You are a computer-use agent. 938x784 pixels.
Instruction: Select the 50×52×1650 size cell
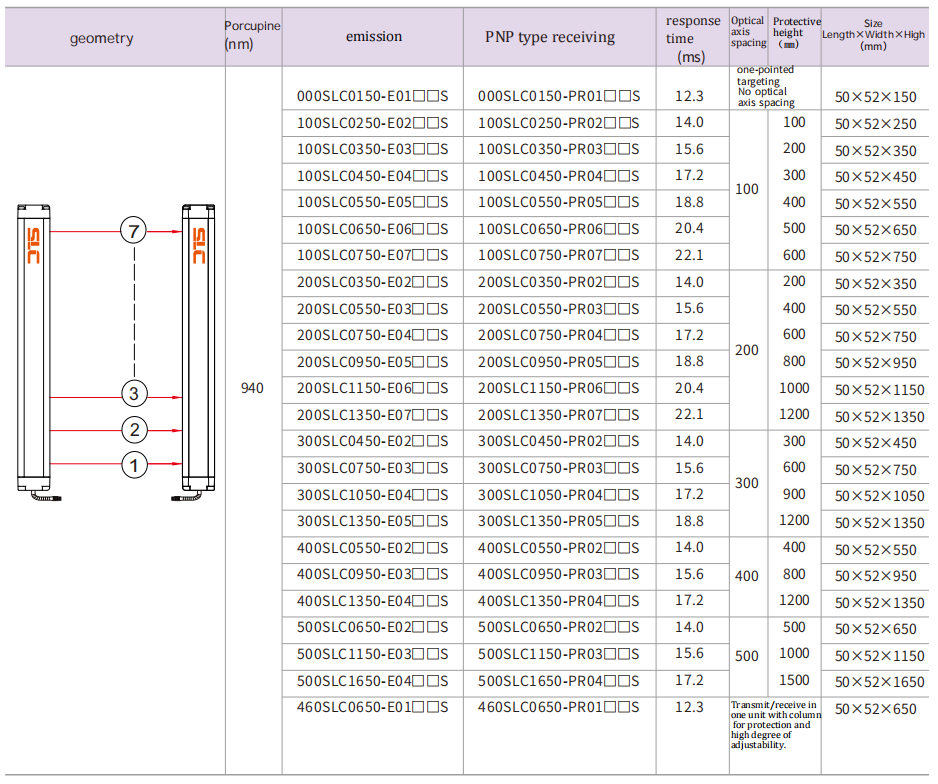coord(875,682)
